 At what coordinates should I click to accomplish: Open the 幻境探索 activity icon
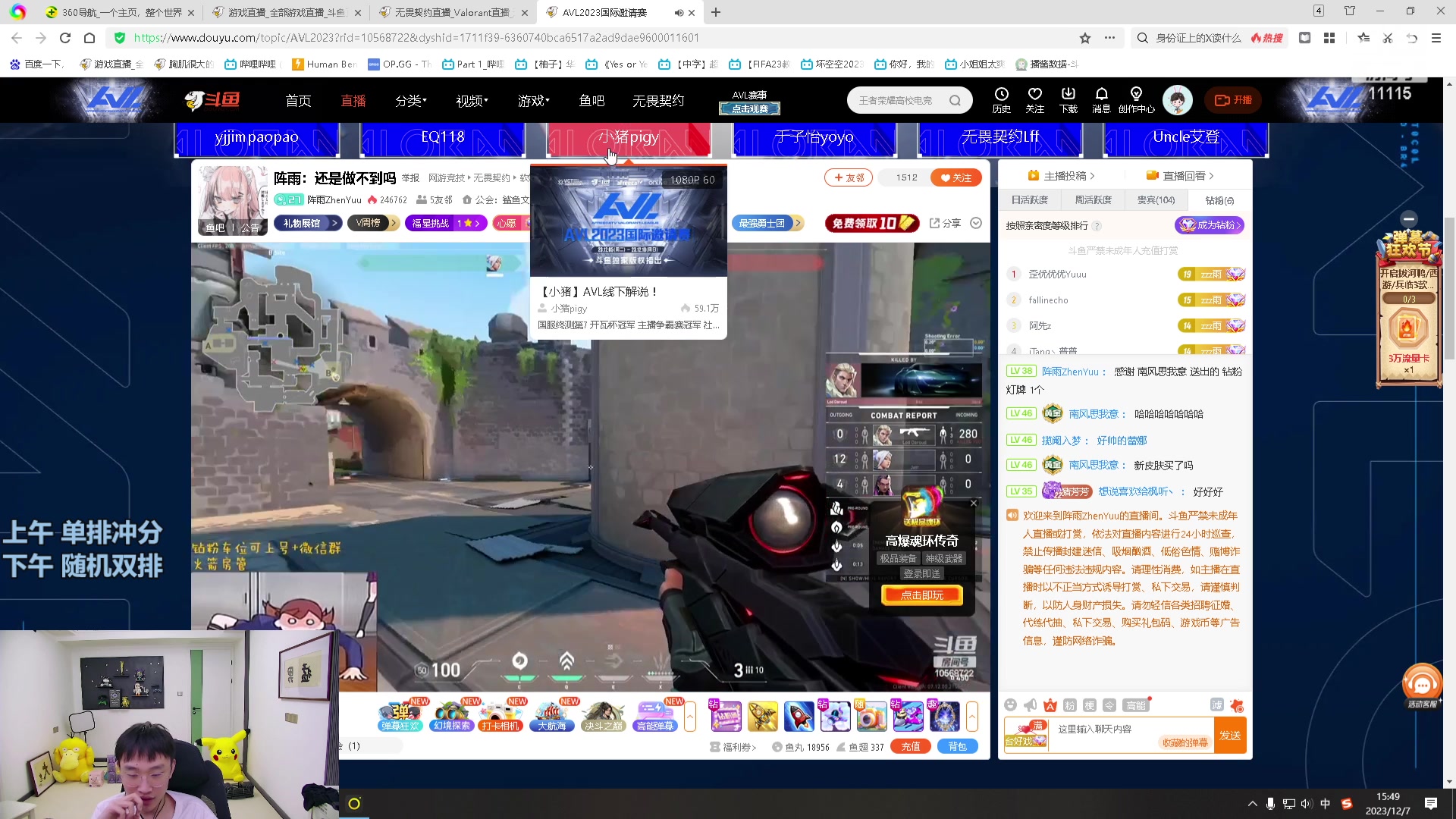[451, 716]
